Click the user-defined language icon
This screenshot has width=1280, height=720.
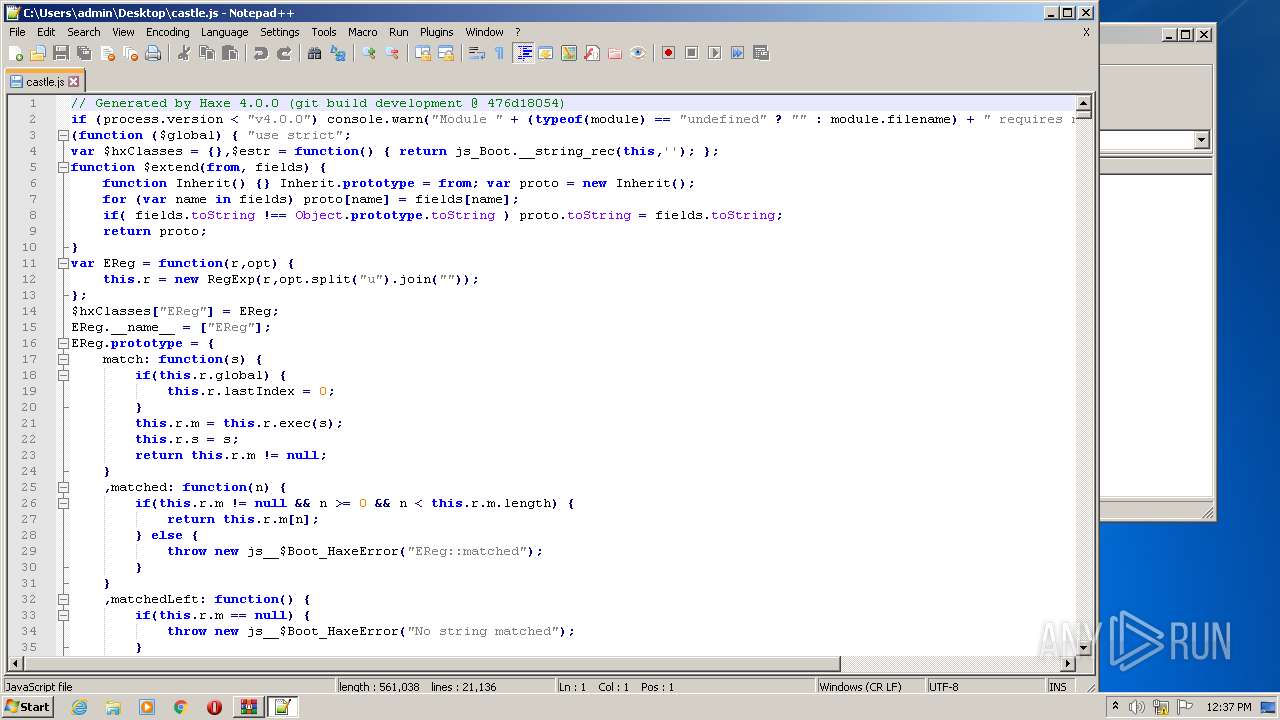(x=546, y=53)
